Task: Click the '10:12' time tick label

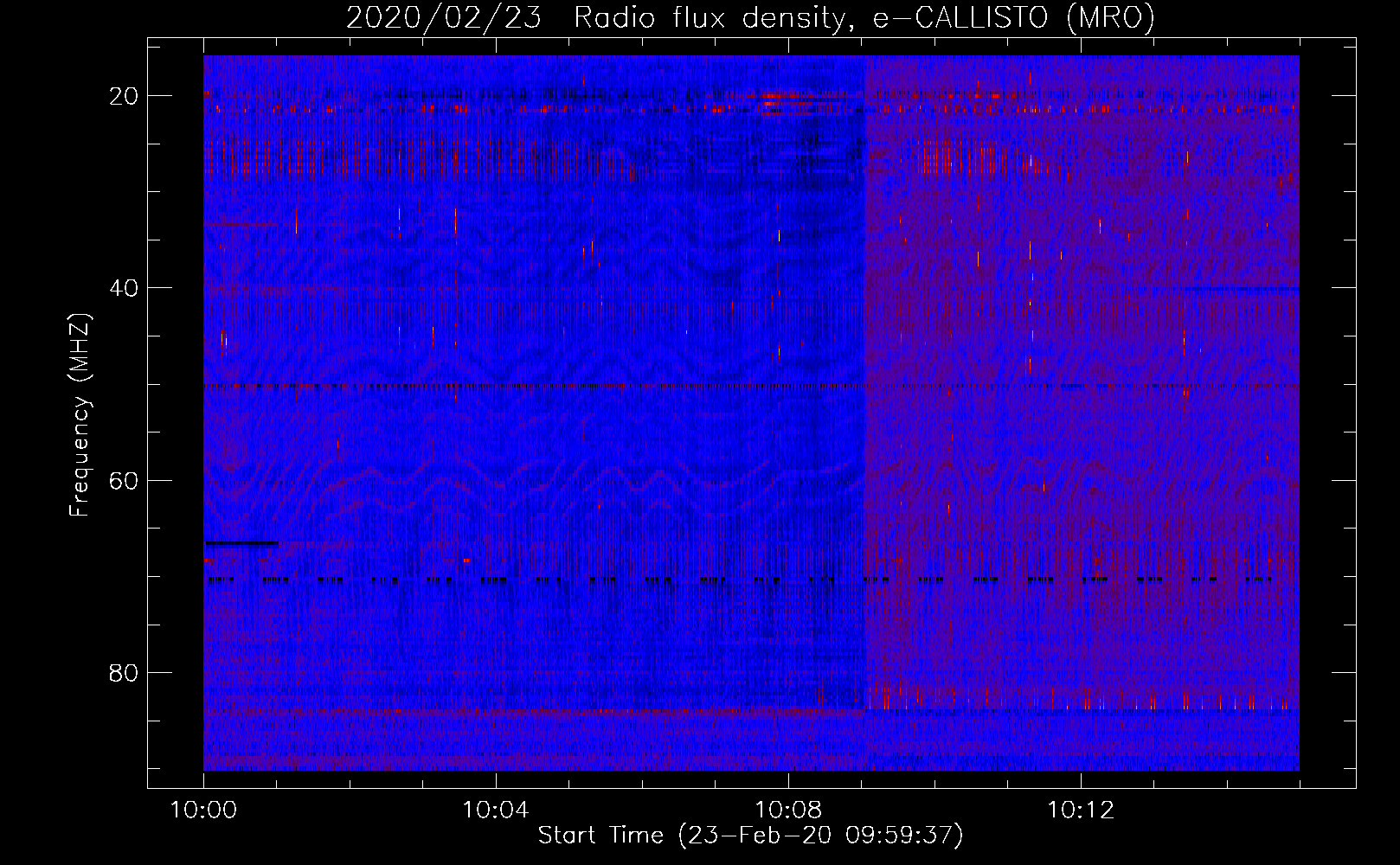Action: click(1080, 811)
